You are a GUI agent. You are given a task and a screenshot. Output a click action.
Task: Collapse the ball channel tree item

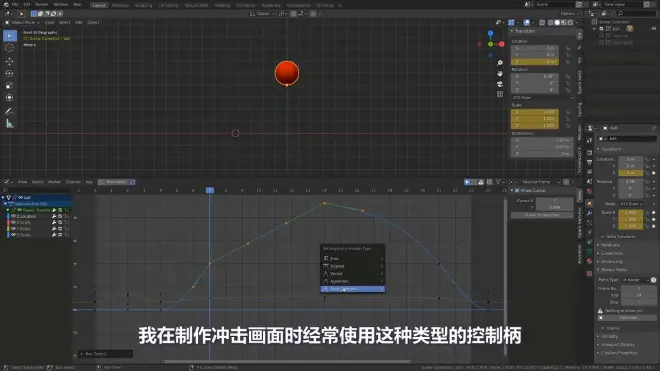point(3,197)
